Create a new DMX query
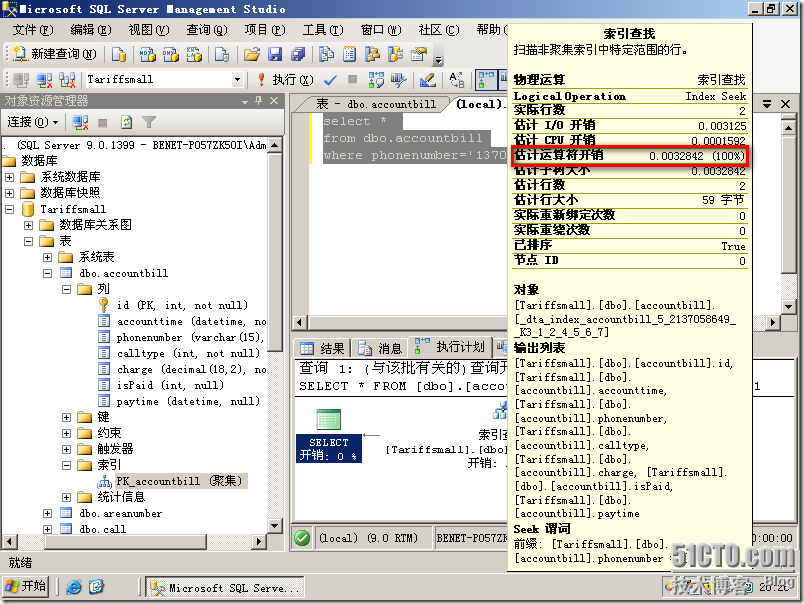Viewport: 804px width, 604px height. [x=171, y=54]
